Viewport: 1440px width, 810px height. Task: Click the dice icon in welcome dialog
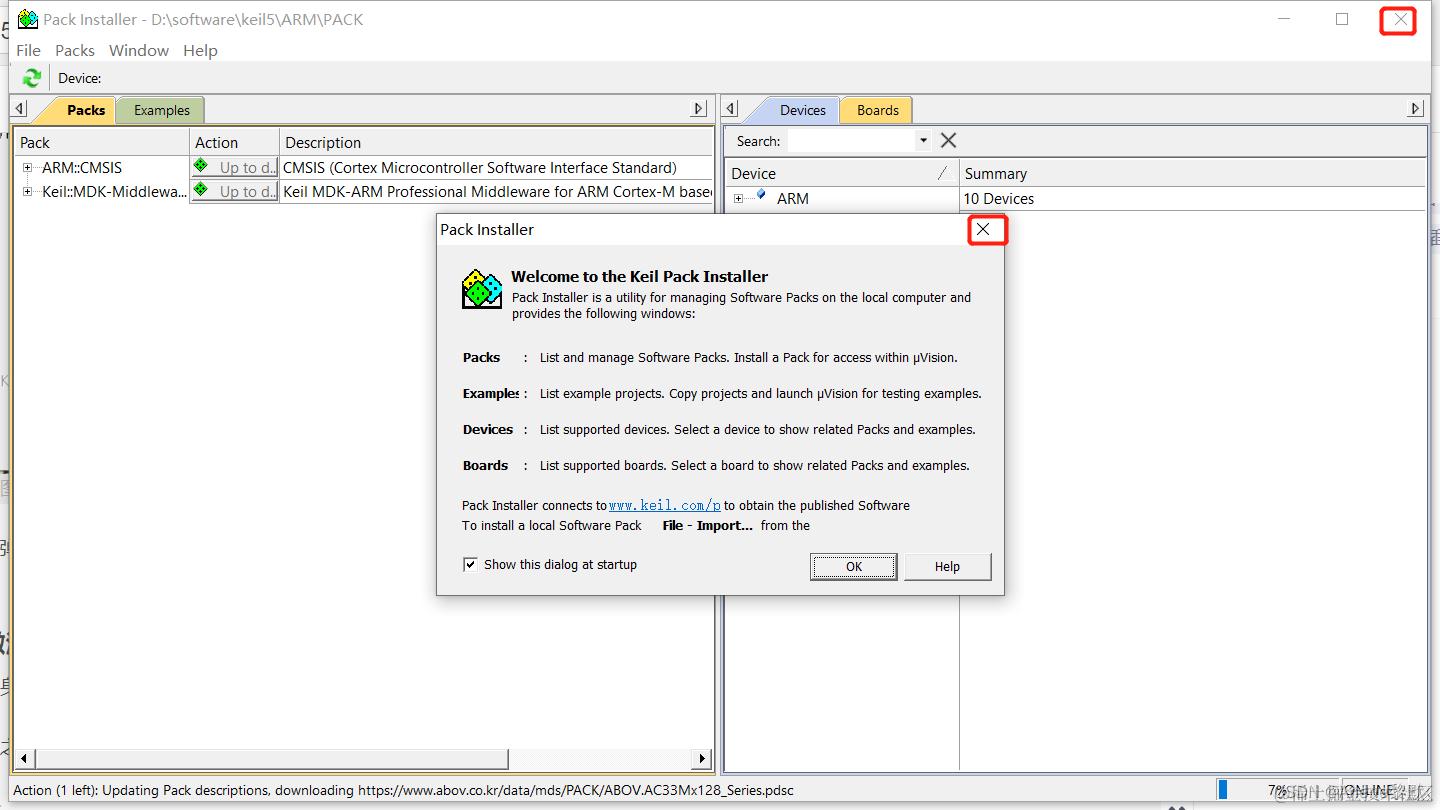(x=482, y=288)
